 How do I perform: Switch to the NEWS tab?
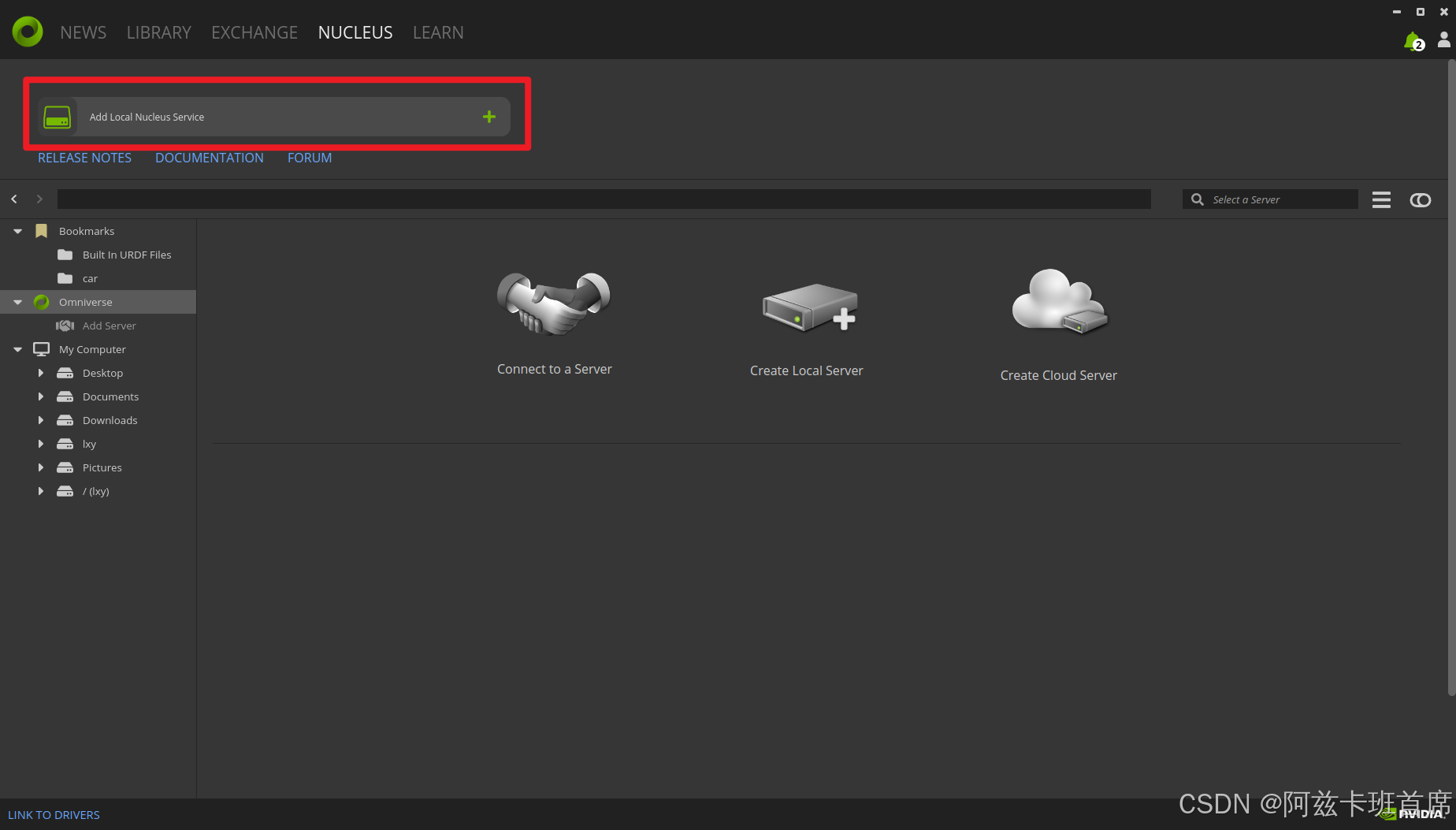[84, 32]
